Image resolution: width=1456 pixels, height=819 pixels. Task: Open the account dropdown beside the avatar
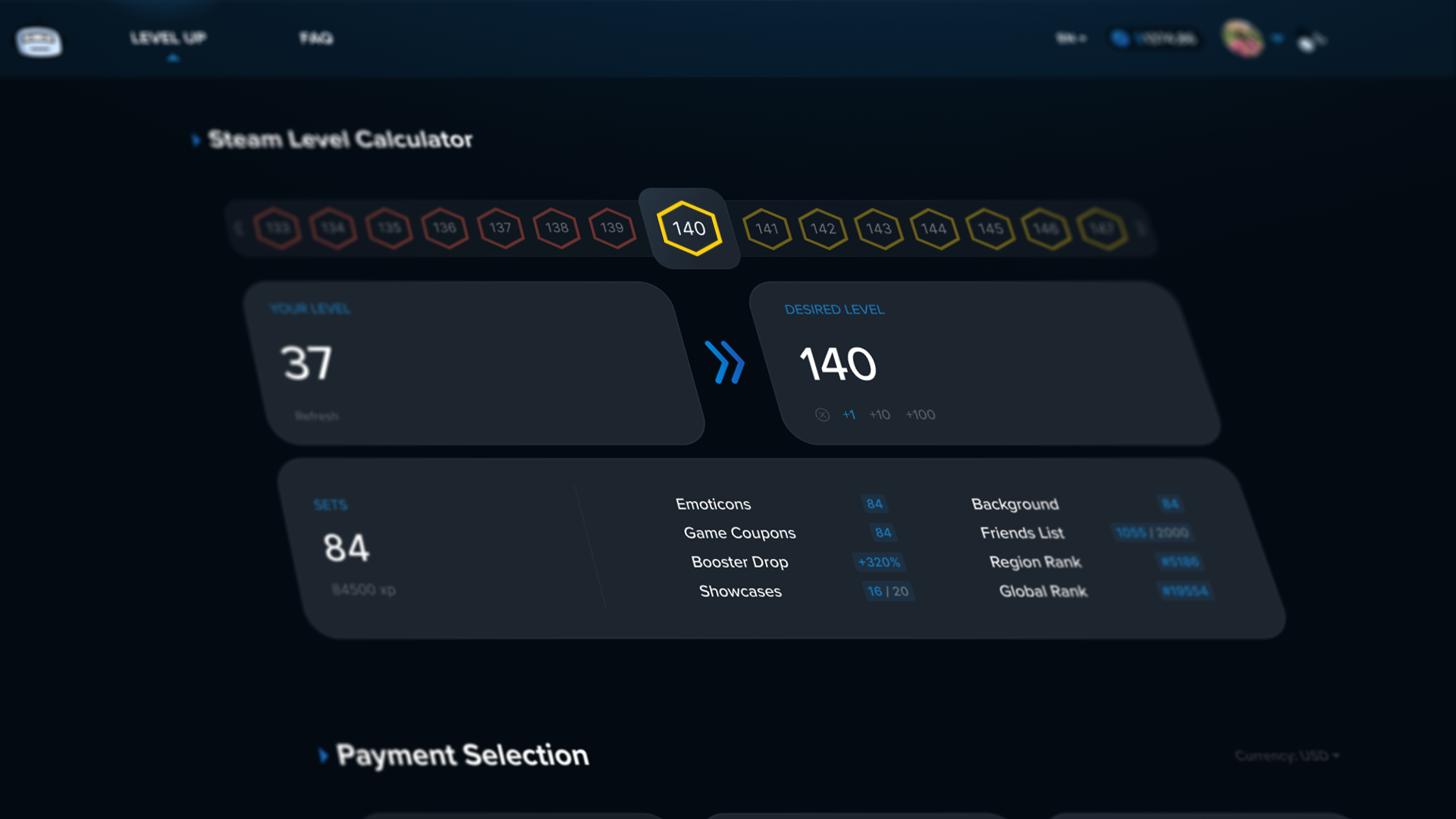point(1276,36)
